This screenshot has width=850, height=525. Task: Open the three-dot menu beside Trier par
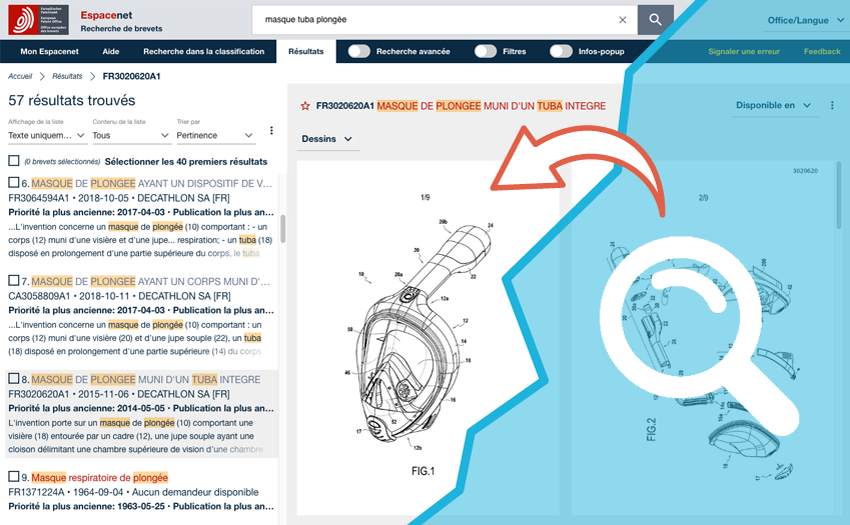pos(271,131)
